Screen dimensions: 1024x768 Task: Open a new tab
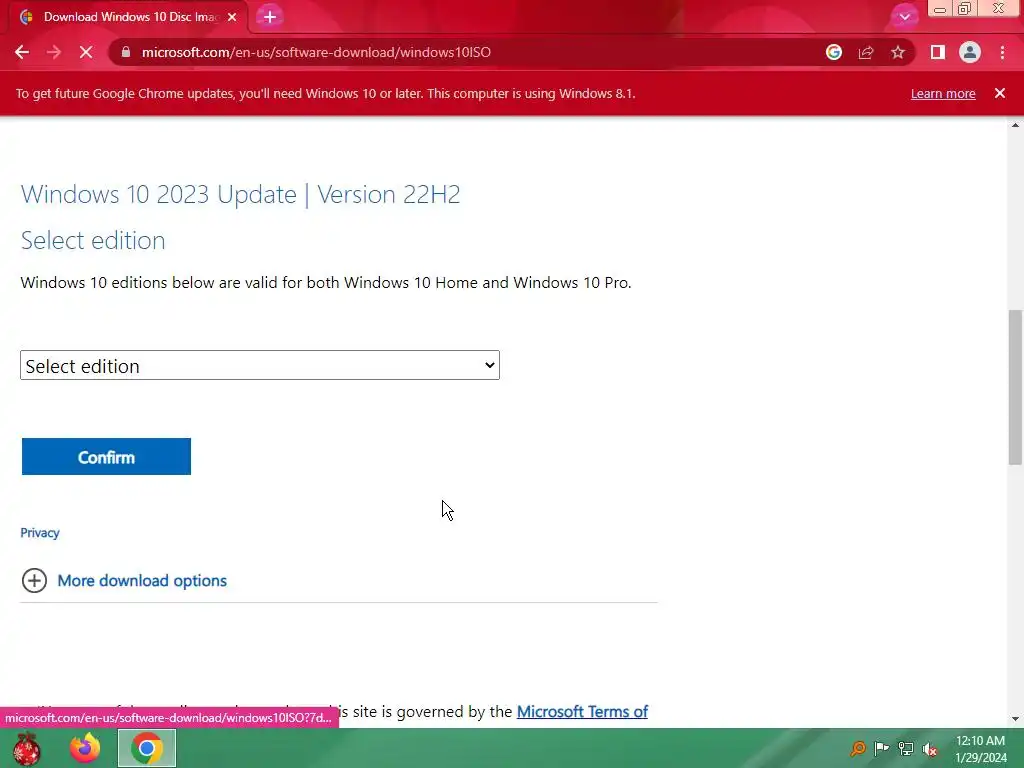(x=270, y=17)
